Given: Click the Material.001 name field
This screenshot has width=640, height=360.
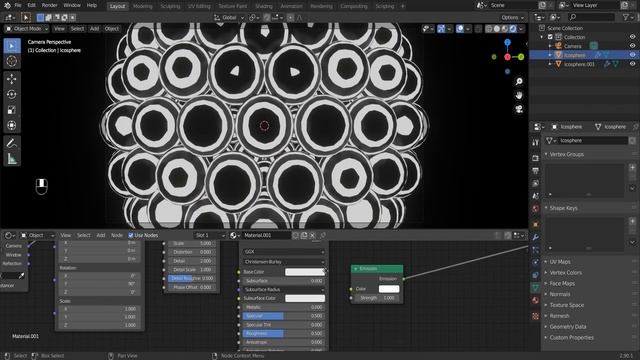Looking at the screenshot, I should coord(266,236).
